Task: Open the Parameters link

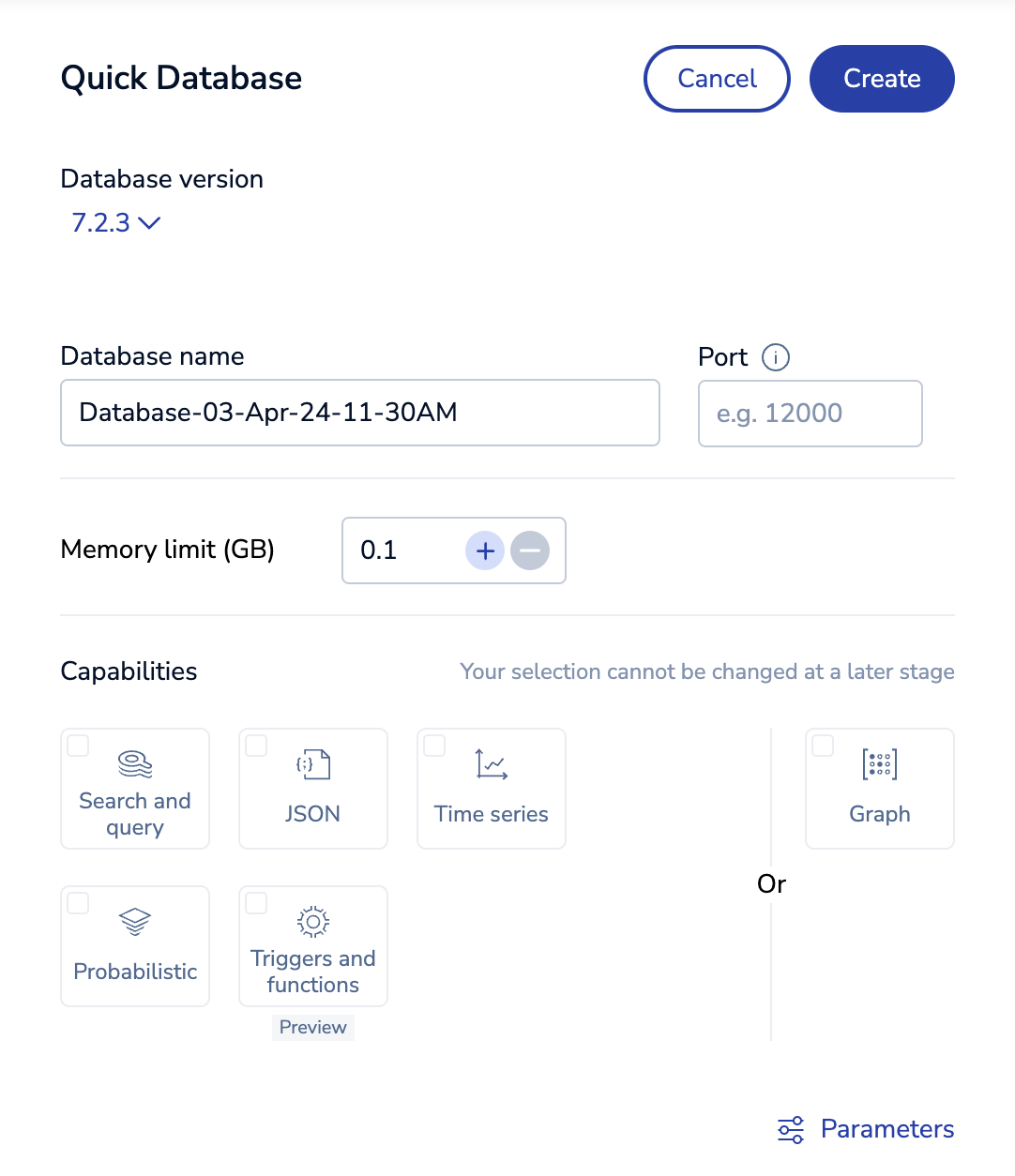Action: click(886, 1129)
